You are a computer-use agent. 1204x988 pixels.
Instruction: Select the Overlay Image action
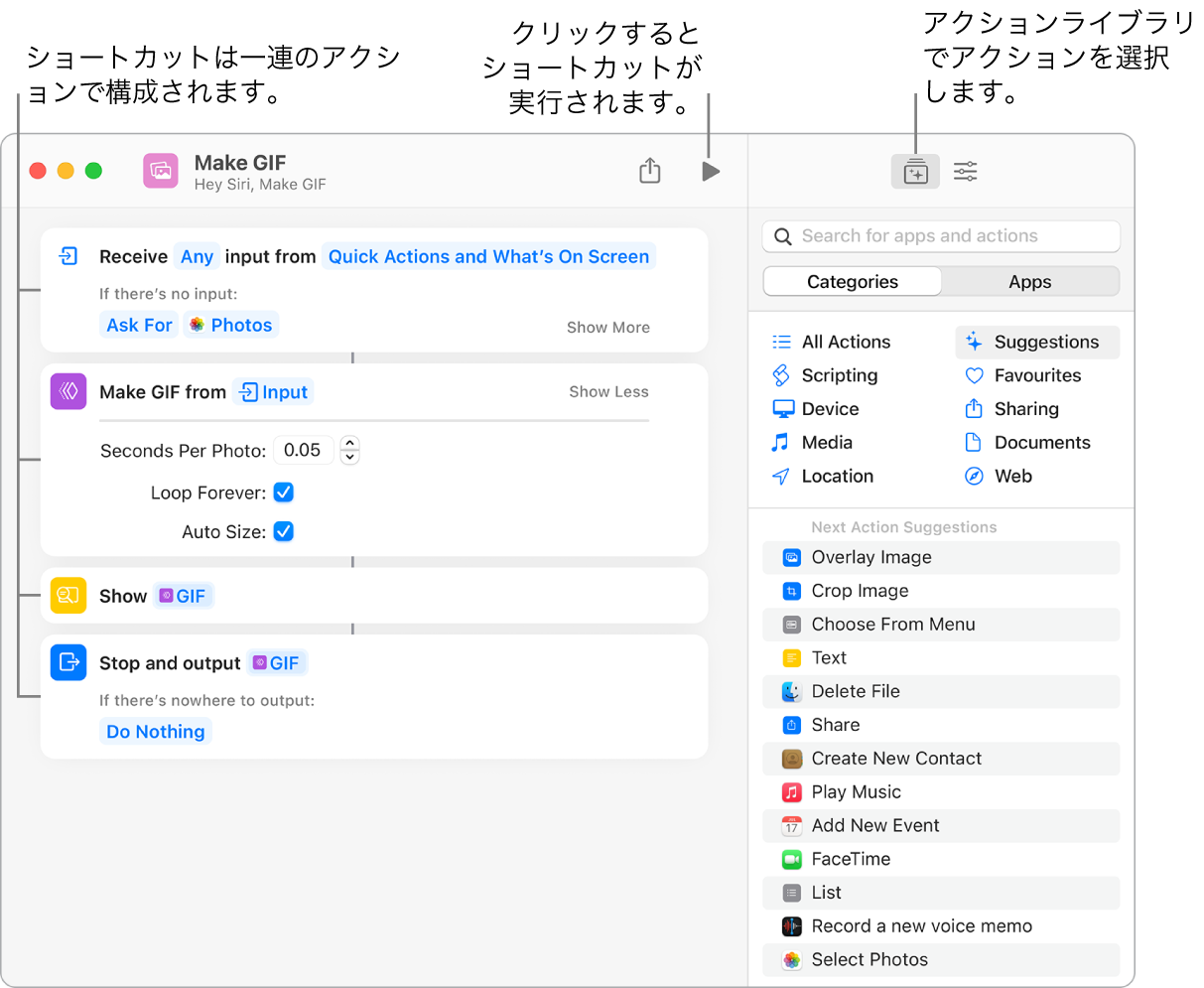pos(870,558)
